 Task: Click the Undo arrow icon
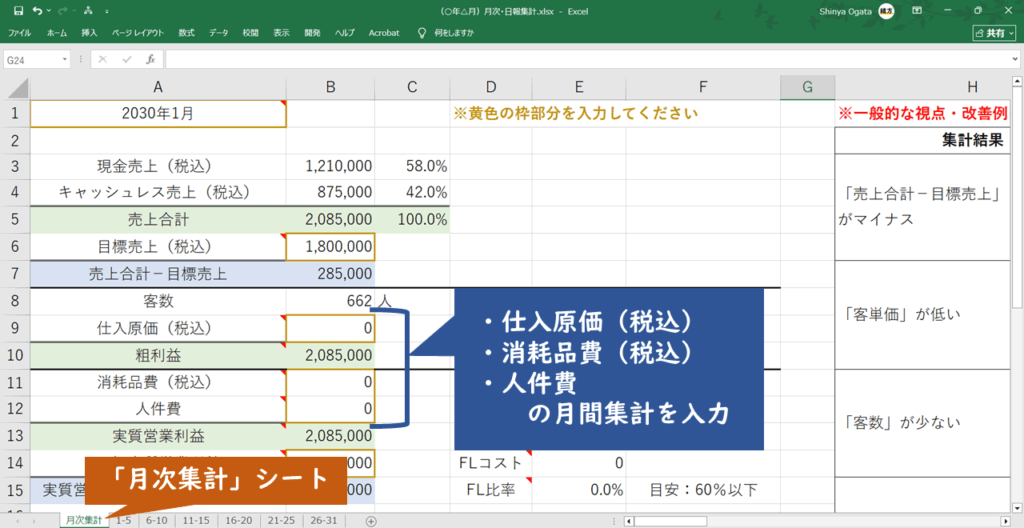coord(37,11)
